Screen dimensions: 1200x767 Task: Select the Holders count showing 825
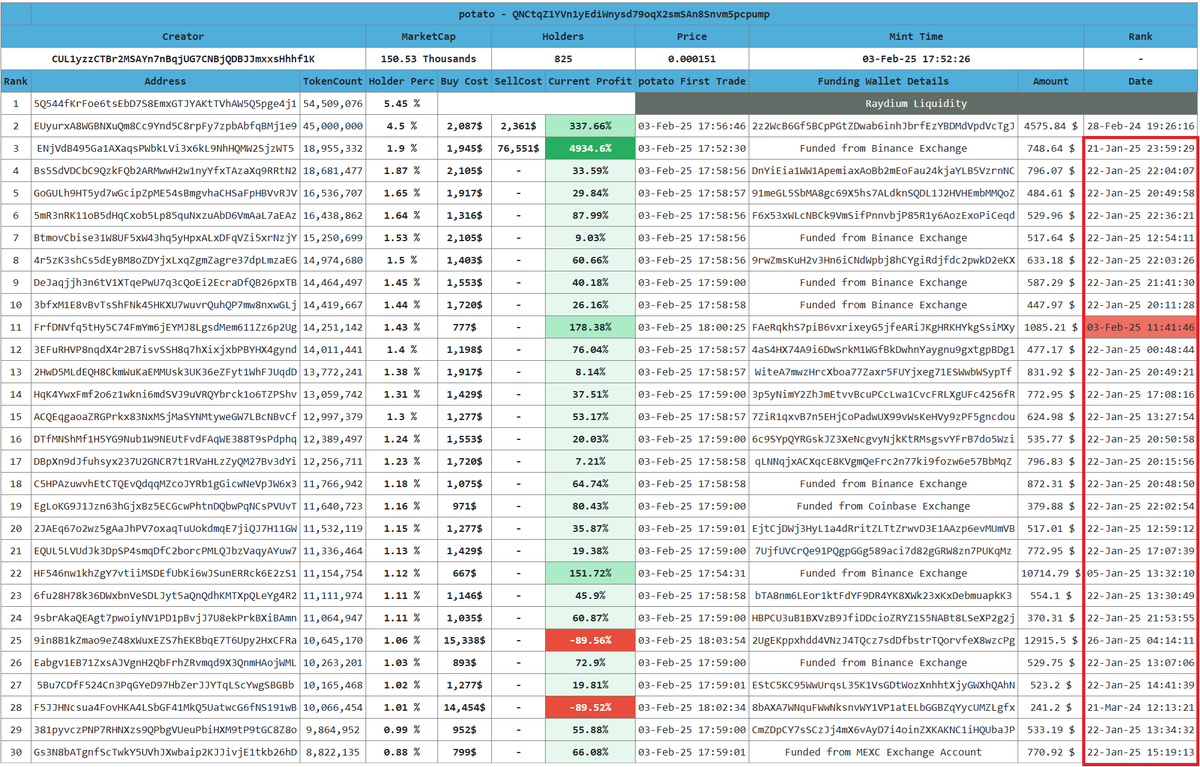[x=563, y=58]
